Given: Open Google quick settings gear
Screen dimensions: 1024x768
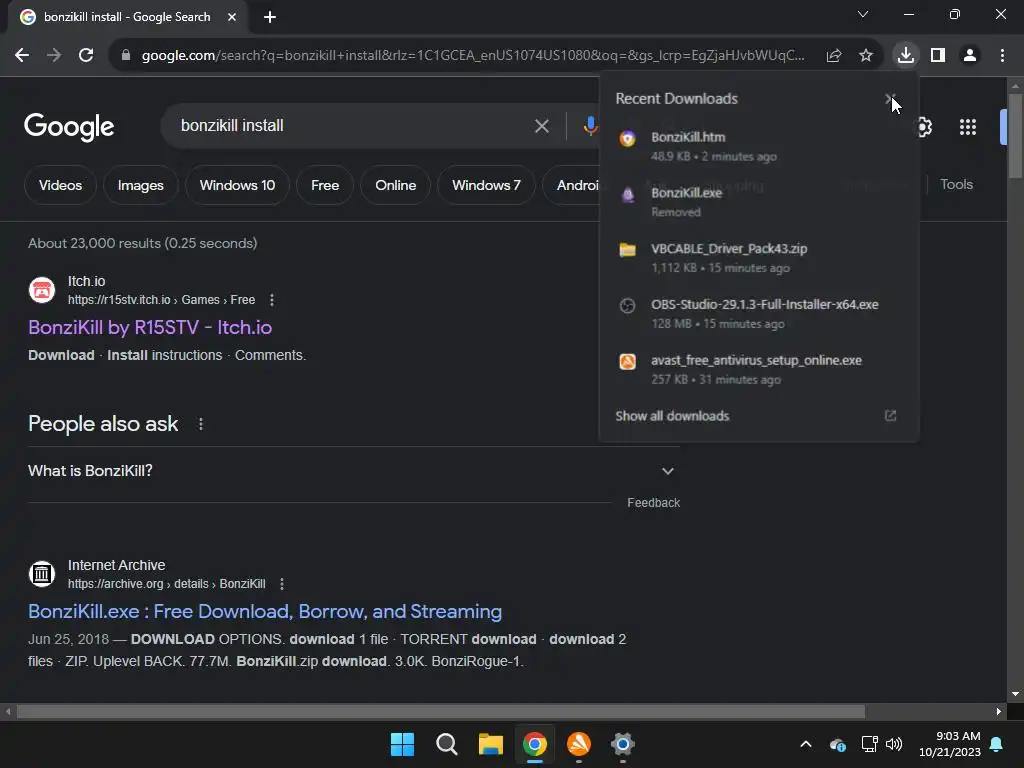Looking at the screenshot, I should click(x=923, y=127).
